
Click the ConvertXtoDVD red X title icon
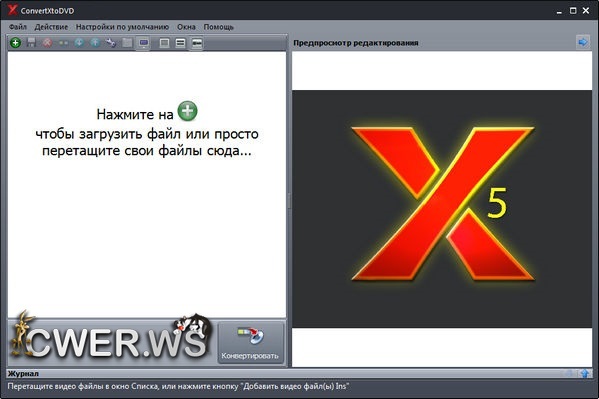[x=13, y=10]
